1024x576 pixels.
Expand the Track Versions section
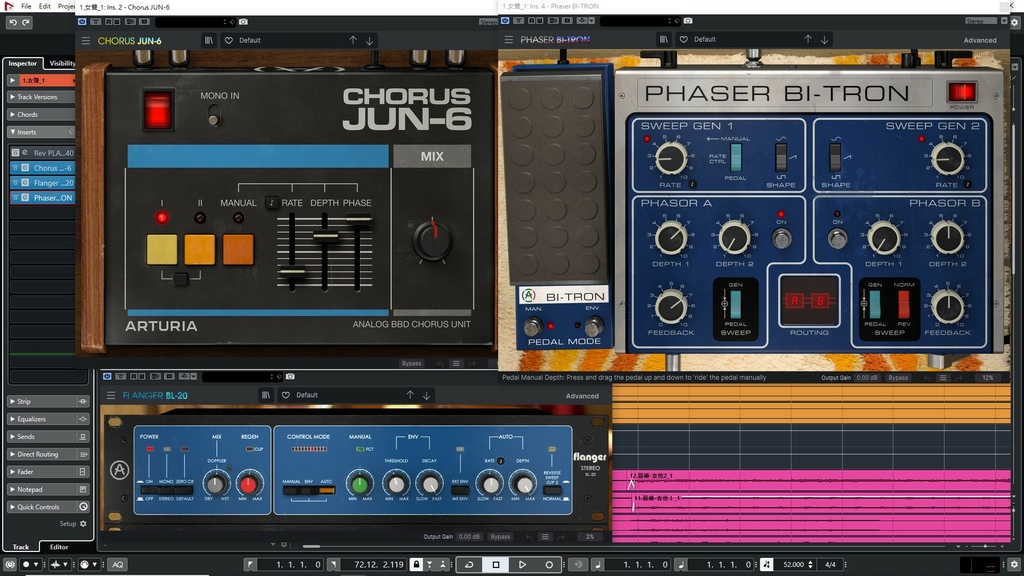click(x=40, y=97)
